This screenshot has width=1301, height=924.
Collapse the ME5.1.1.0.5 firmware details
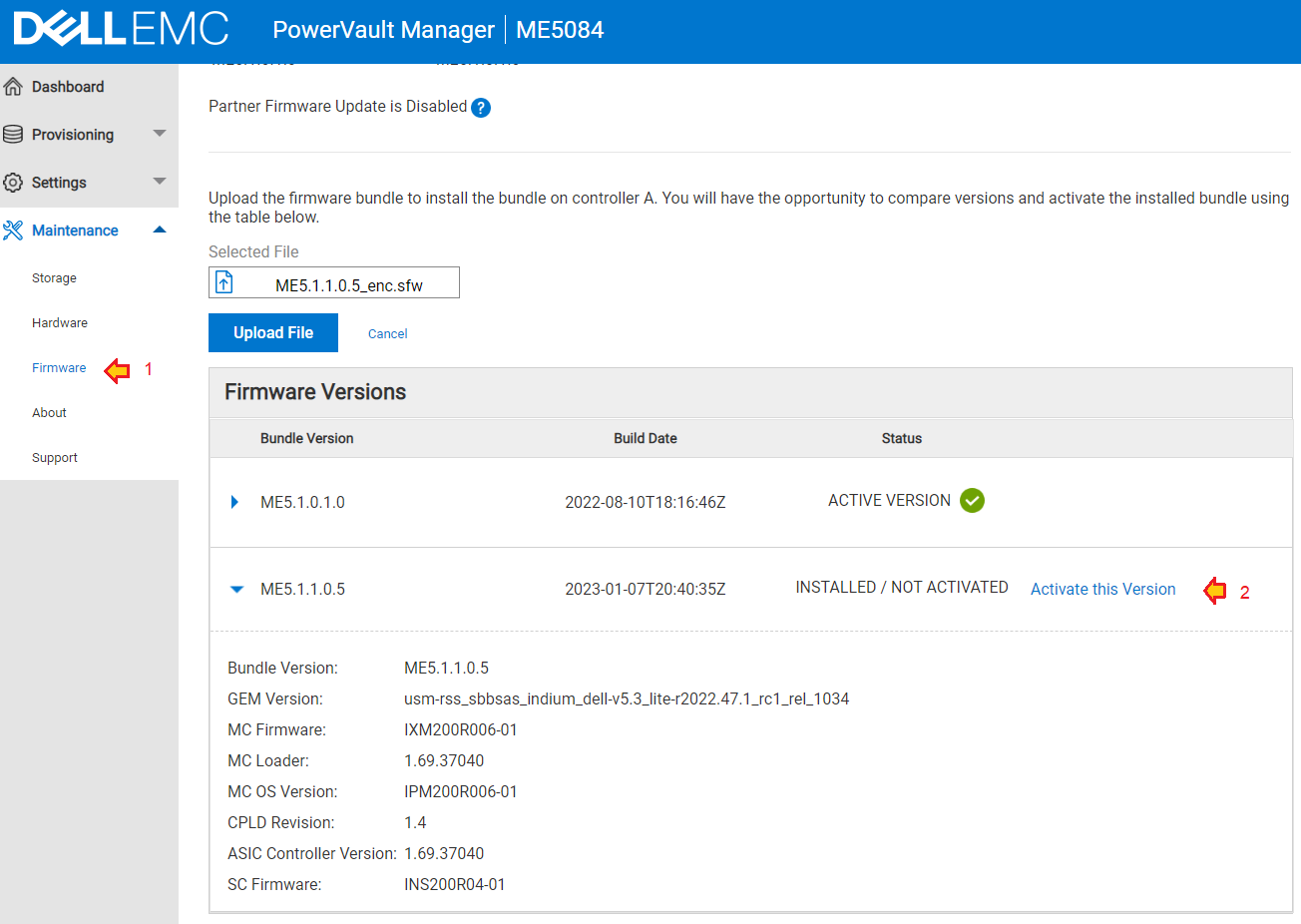(234, 589)
